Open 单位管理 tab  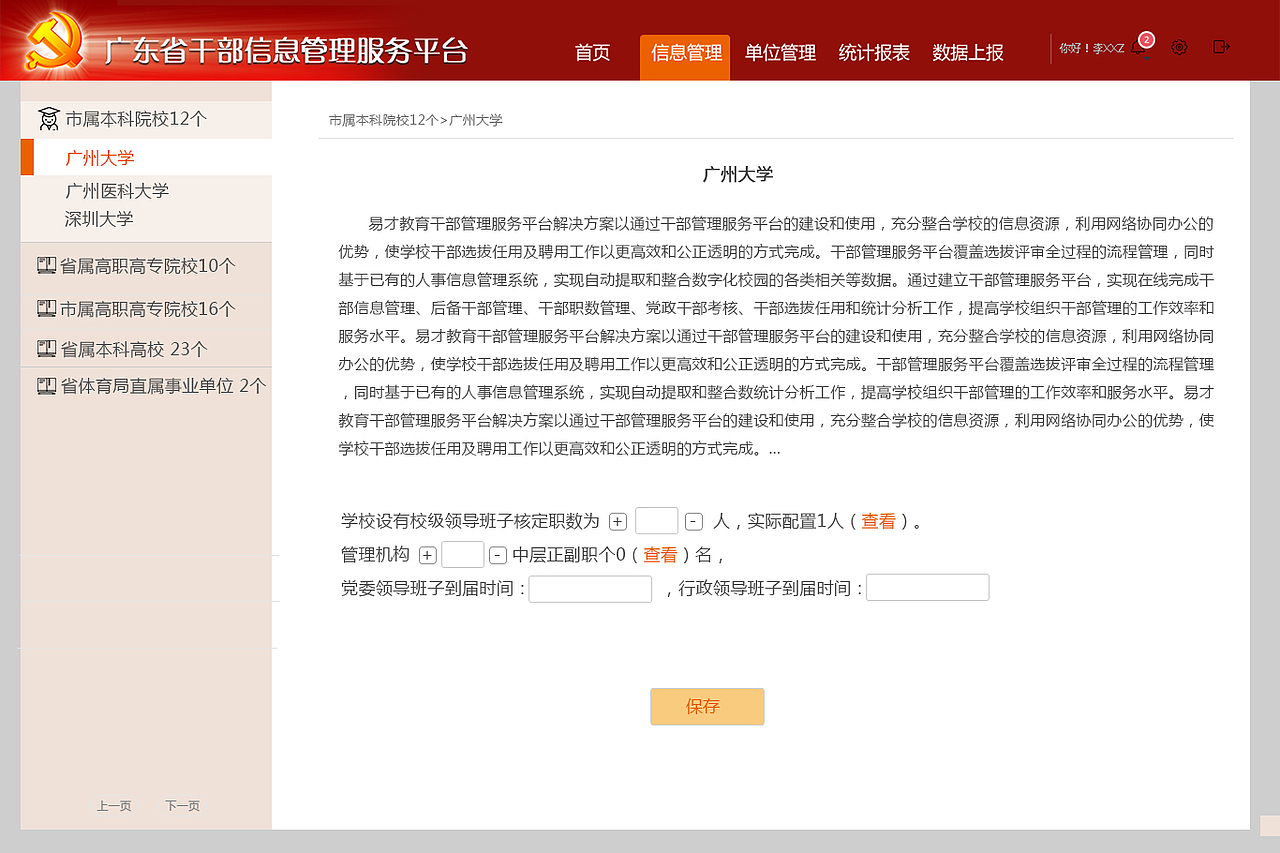(x=780, y=53)
